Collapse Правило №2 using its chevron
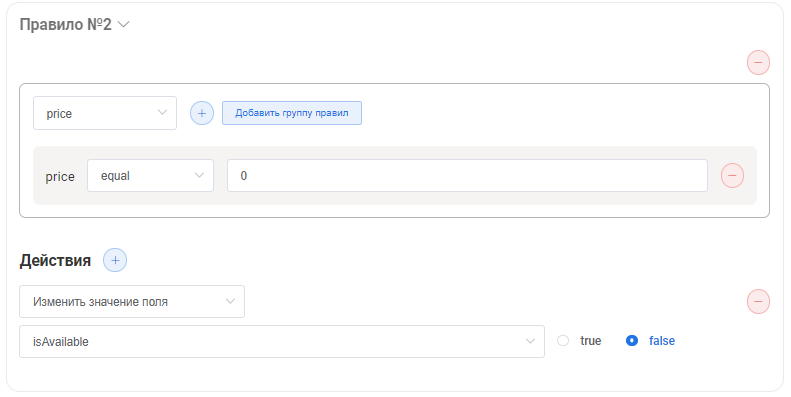Screen dimensions: 791x397 (124, 24)
